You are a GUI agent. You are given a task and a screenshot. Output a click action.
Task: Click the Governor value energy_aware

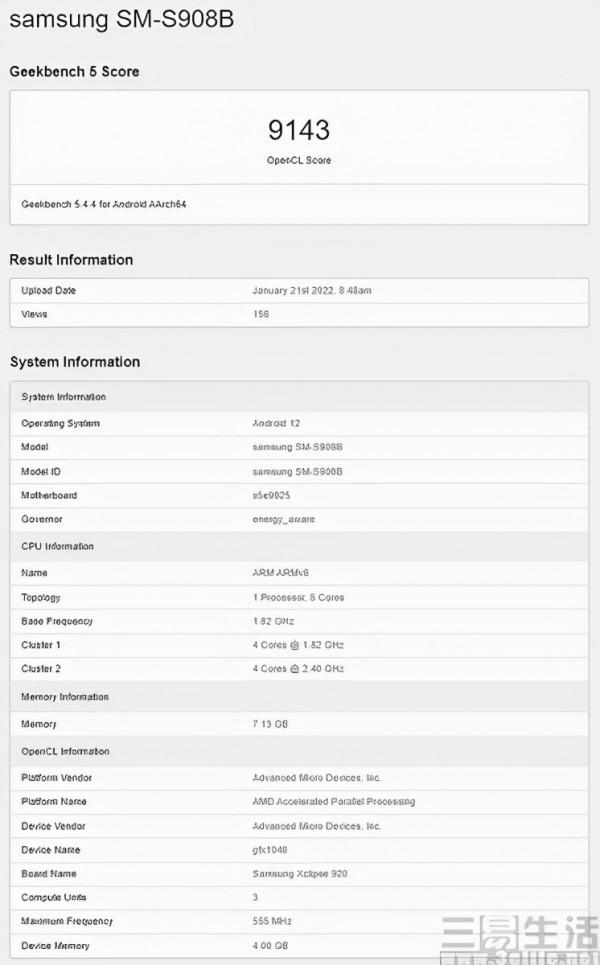[x=285, y=519]
